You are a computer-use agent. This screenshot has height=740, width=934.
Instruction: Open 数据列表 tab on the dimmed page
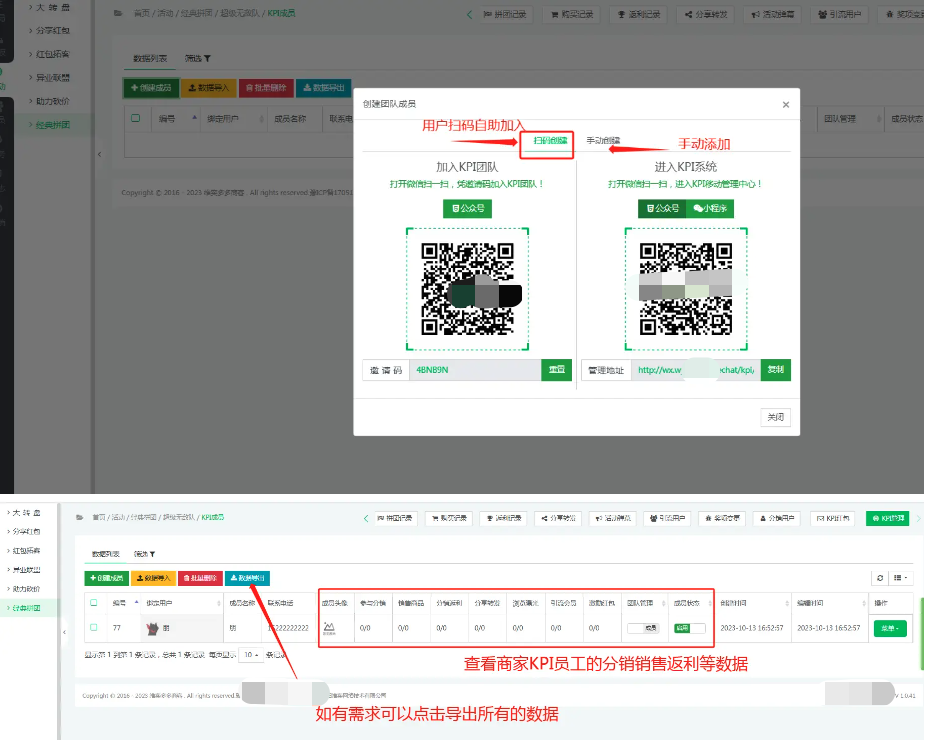tap(150, 58)
